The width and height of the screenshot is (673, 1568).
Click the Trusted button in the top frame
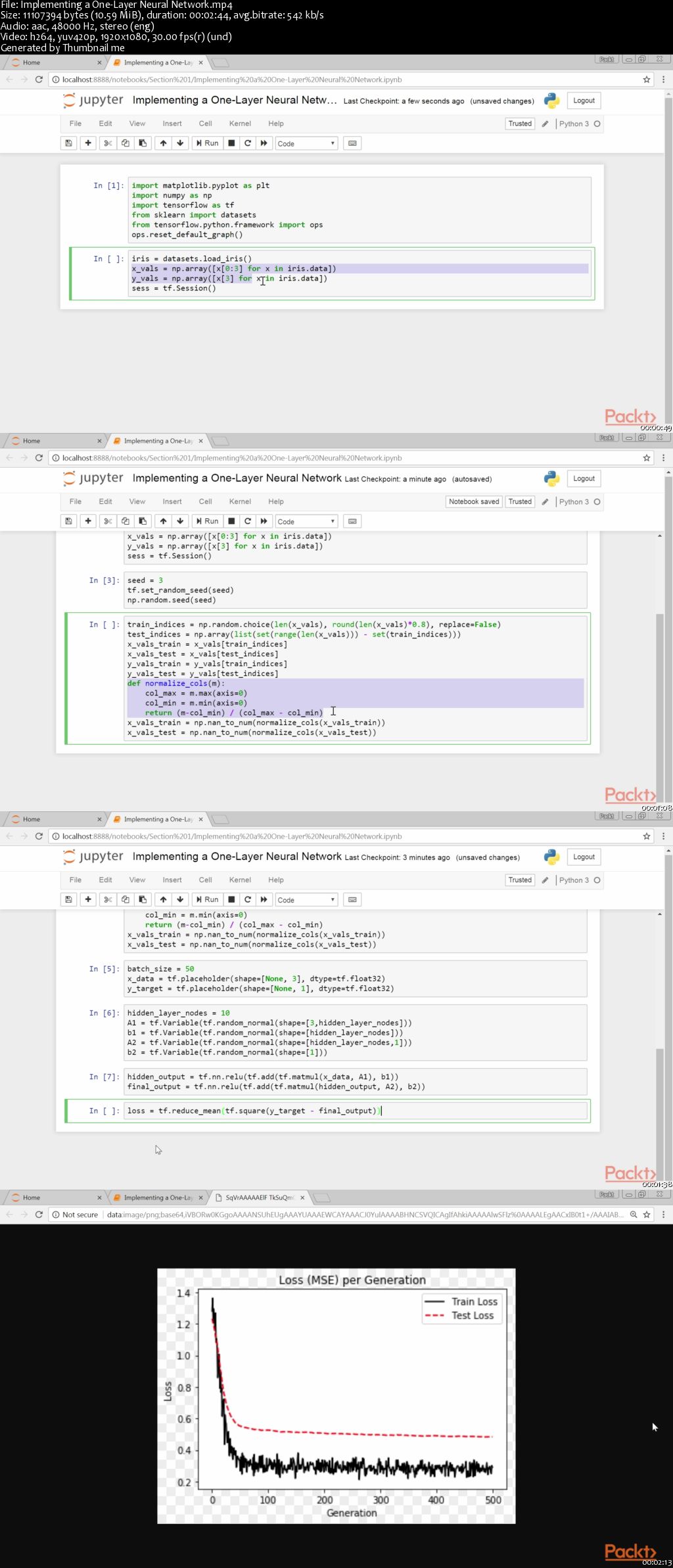(x=520, y=123)
